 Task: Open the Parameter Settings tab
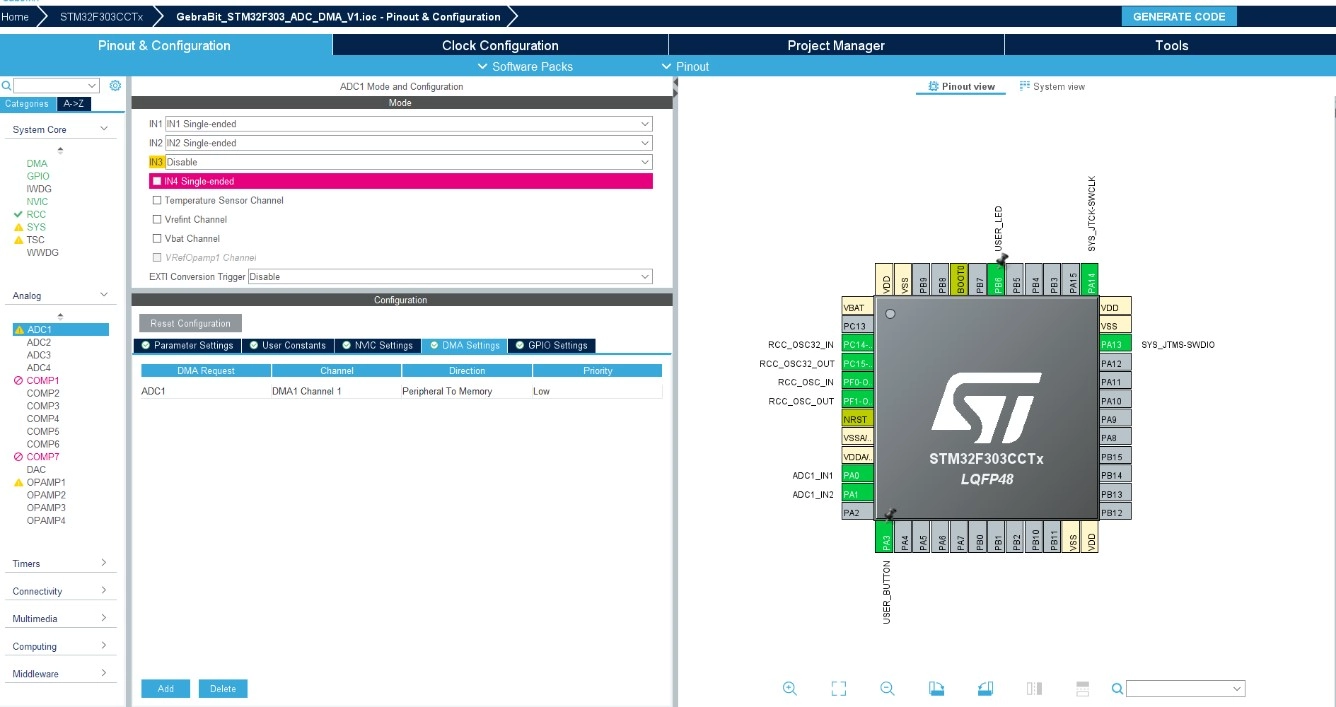(188, 345)
